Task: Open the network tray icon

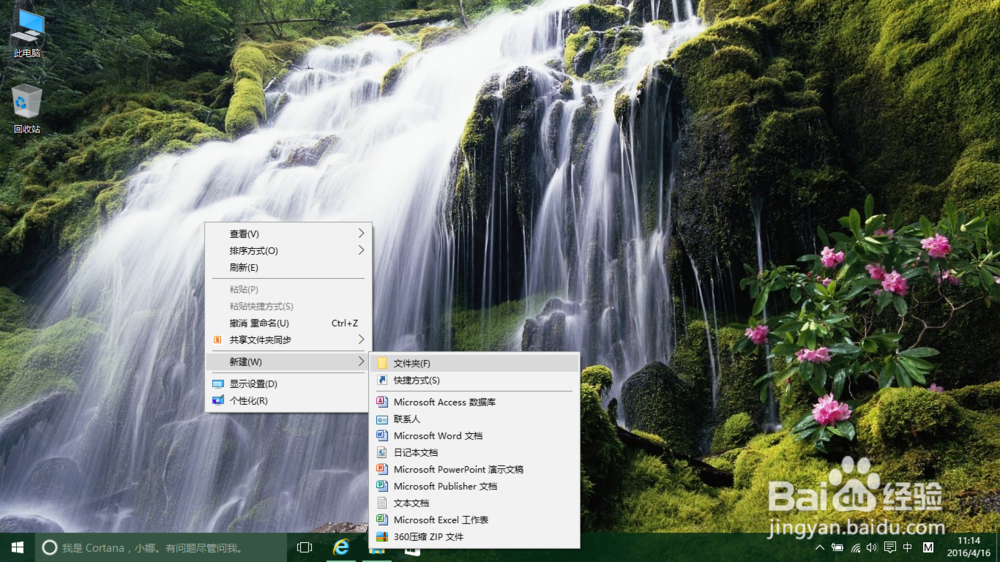Action: [x=855, y=547]
